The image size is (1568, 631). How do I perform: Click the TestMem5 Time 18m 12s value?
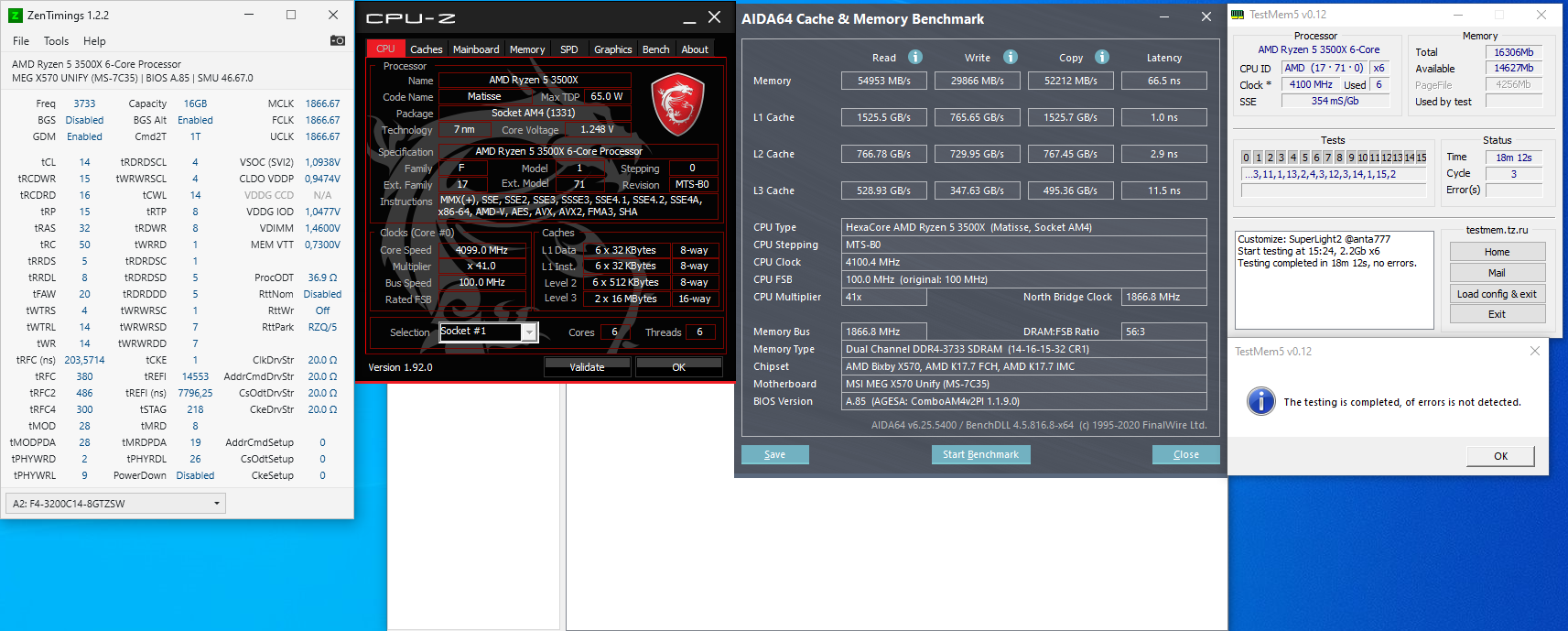pyautogui.click(x=1514, y=158)
